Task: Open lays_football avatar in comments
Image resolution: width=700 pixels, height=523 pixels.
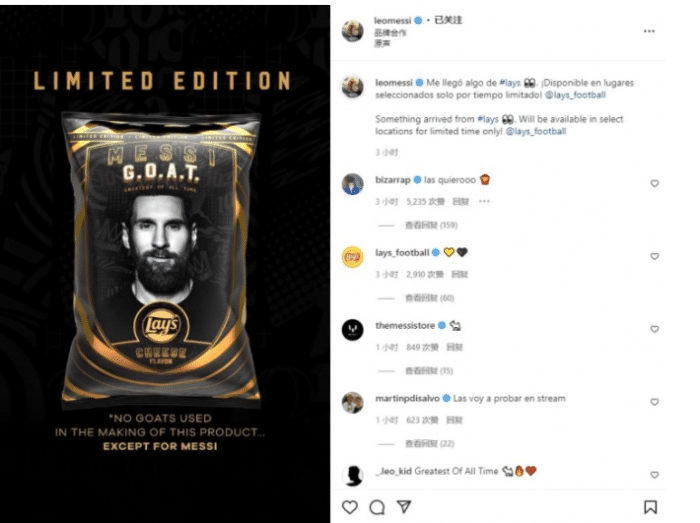Action: (x=353, y=257)
